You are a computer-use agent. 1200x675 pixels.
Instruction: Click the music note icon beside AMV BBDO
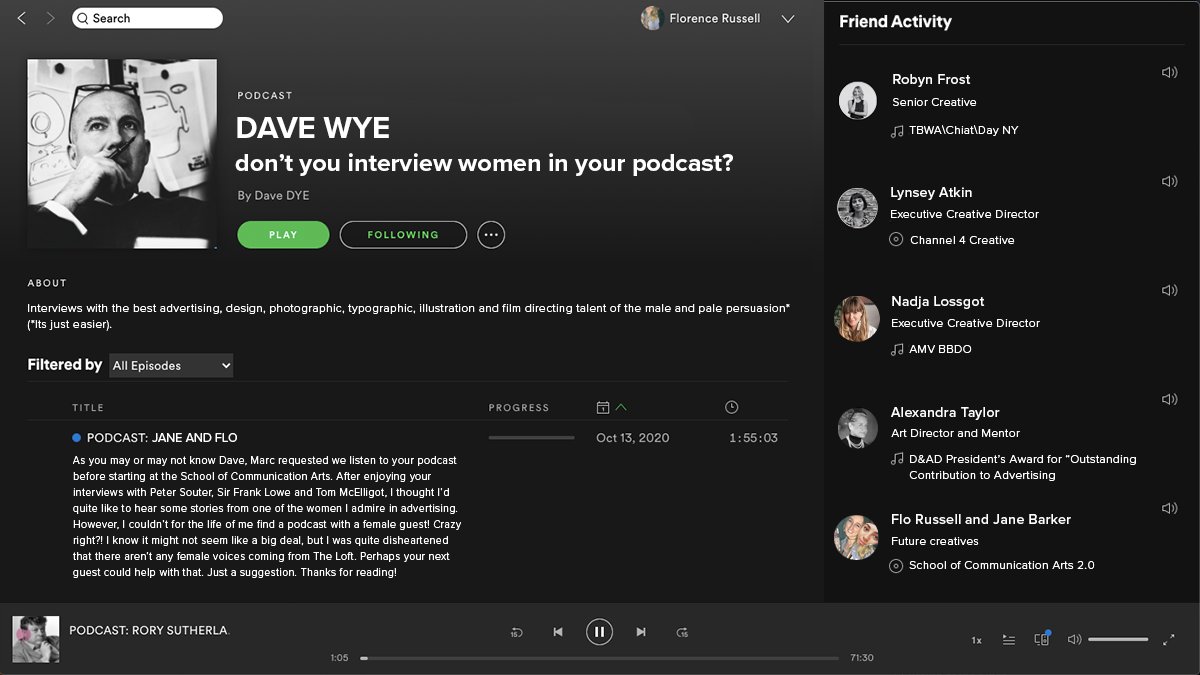(897, 350)
